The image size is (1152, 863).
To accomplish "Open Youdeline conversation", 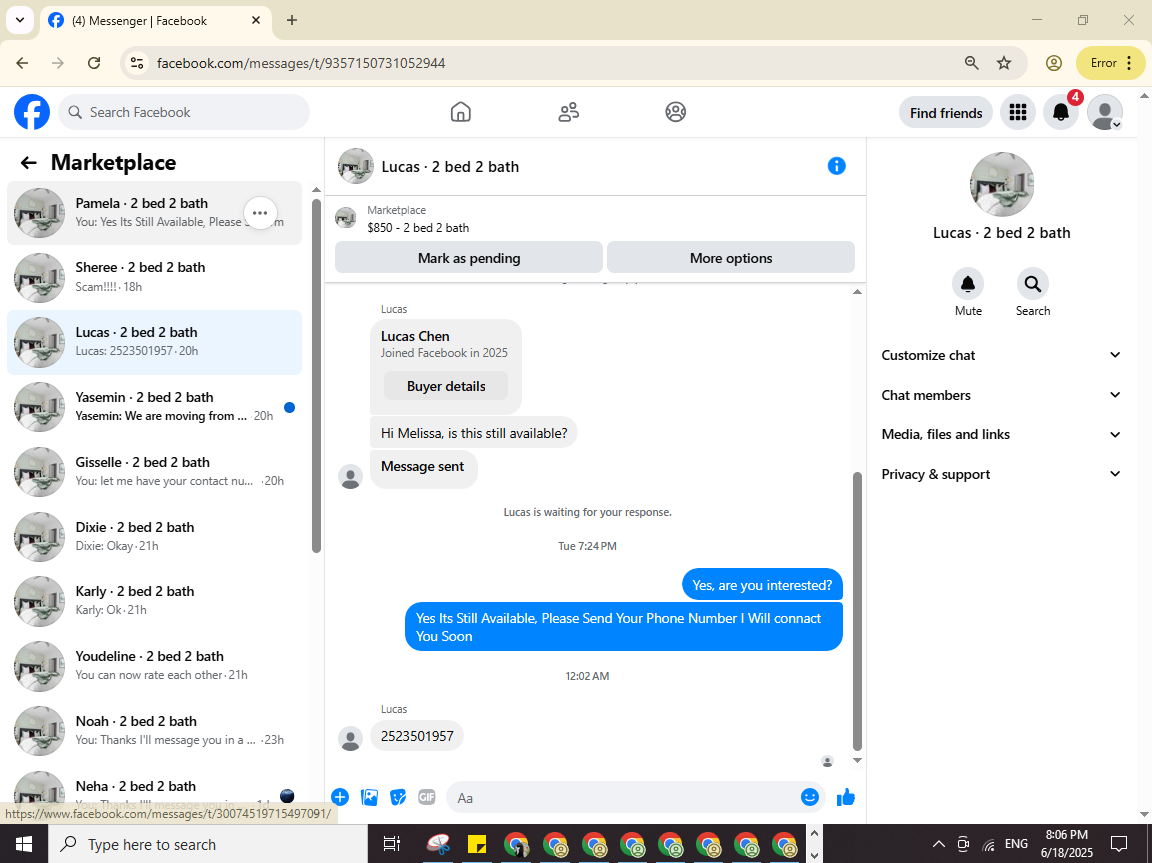I will (x=154, y=665).
